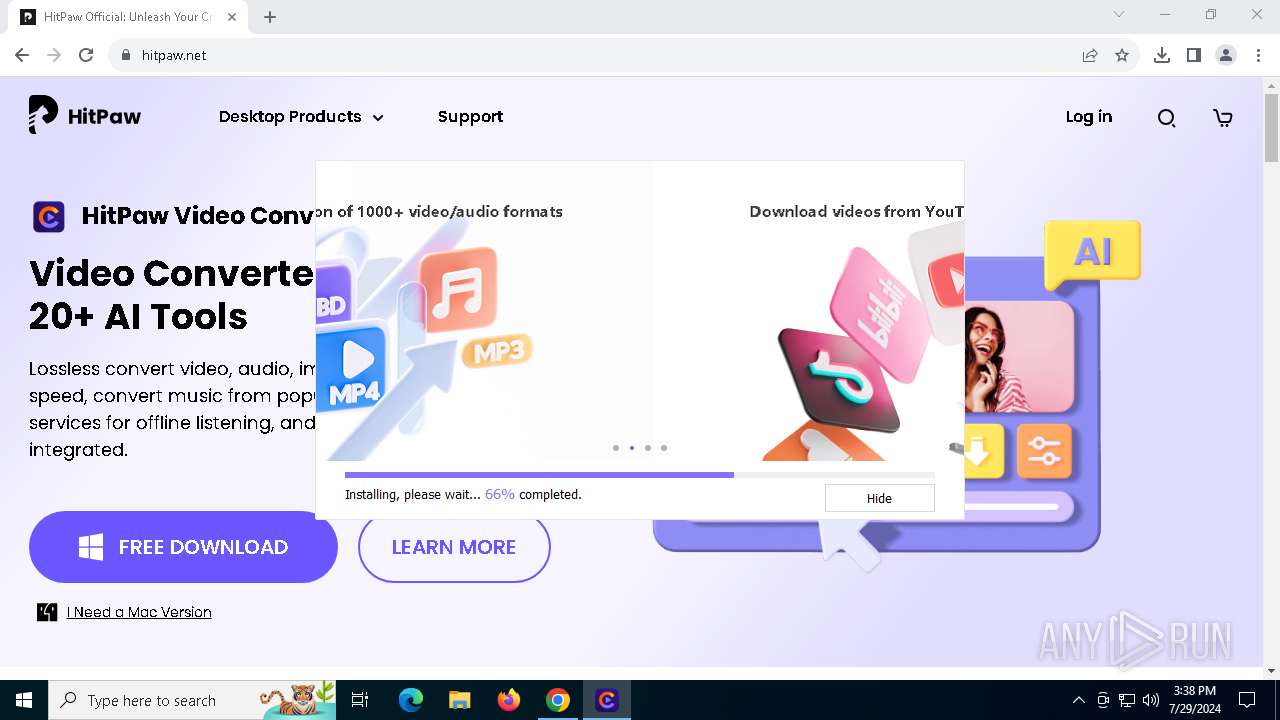The height and width of the screenshot is (720, 1280).
Task: Click the HitPaw logo in header
Action: click(x=85, y=115)
